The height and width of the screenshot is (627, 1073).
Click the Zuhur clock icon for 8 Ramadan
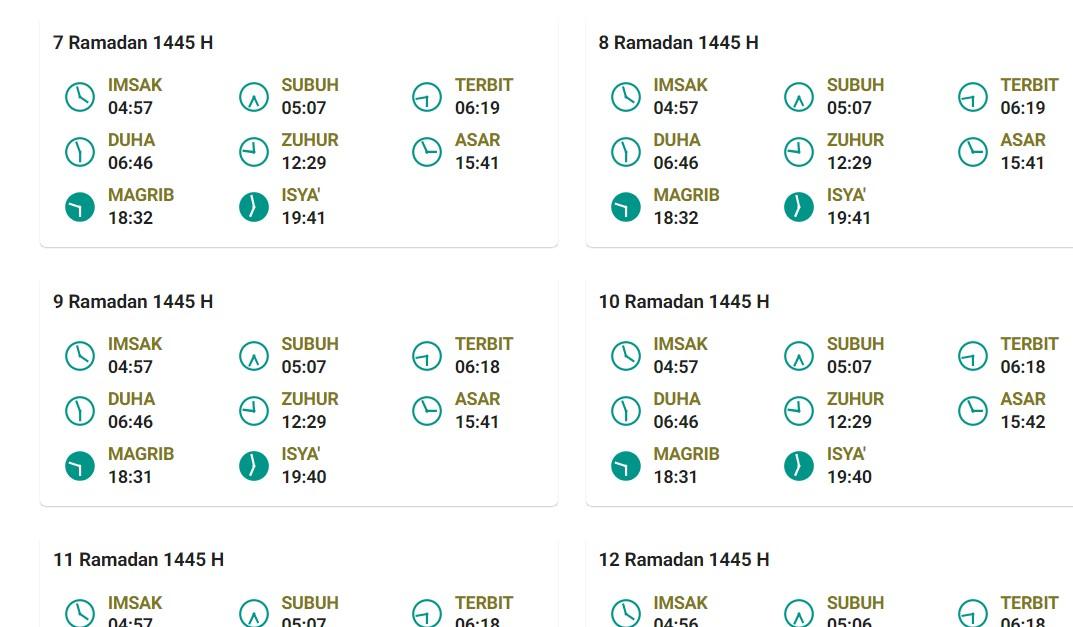coord(799,152)
